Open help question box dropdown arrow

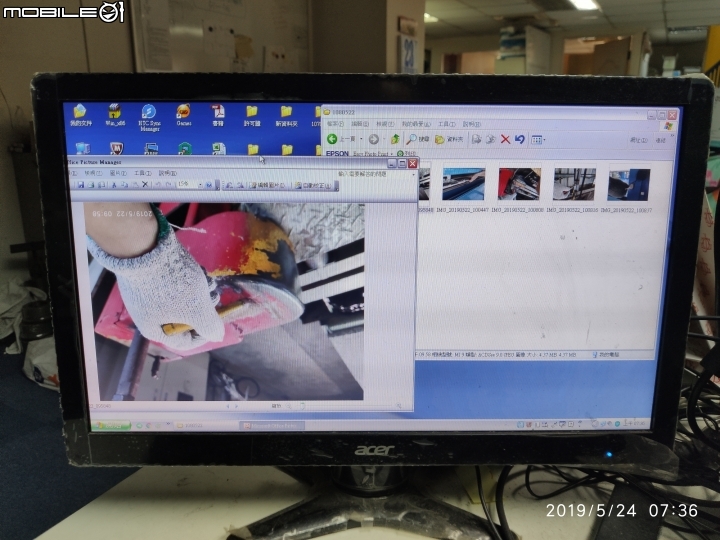pyautogui.click(x=414, y=174)
